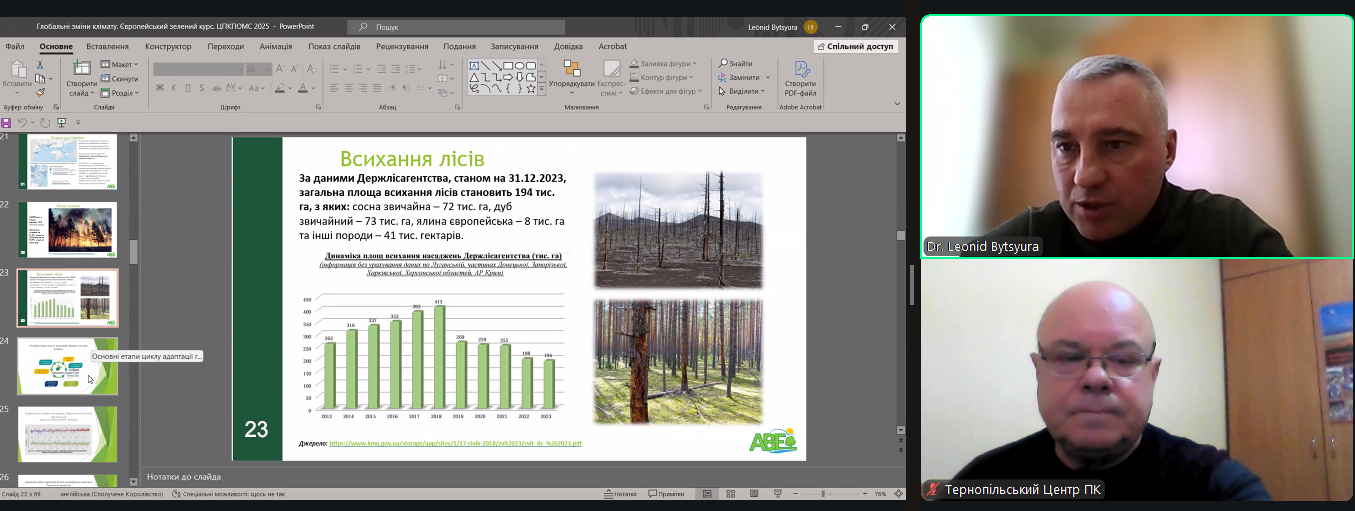
Task: Toggle Notes (Нотатки) pane in status bar
Action: [621, 494]
